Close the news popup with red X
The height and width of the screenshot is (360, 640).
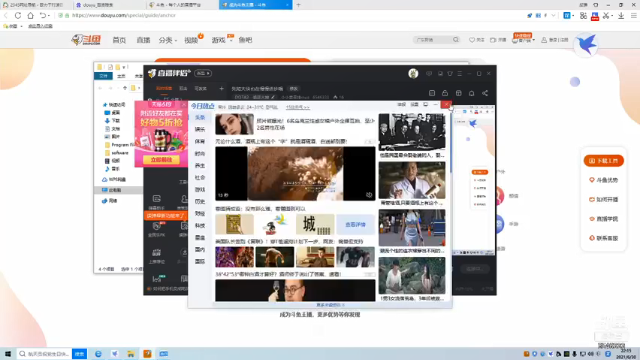click(447, 104)
